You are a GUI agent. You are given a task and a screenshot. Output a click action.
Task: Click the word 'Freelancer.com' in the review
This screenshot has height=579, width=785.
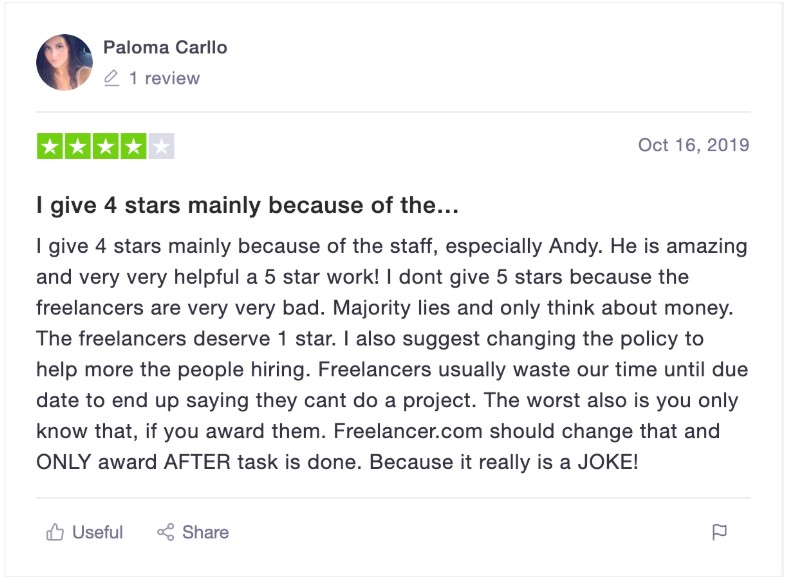click(x=408, y=431)
